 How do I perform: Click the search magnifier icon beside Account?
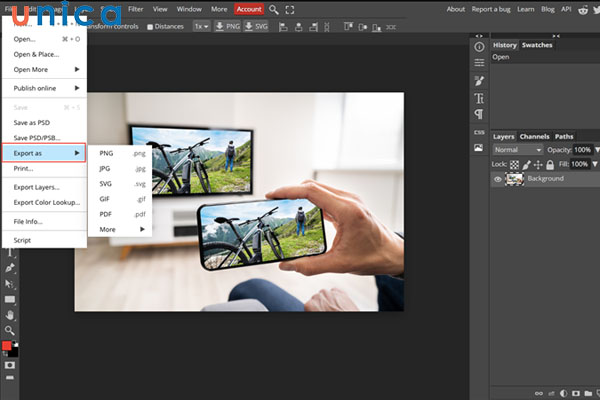coord(272,9)
